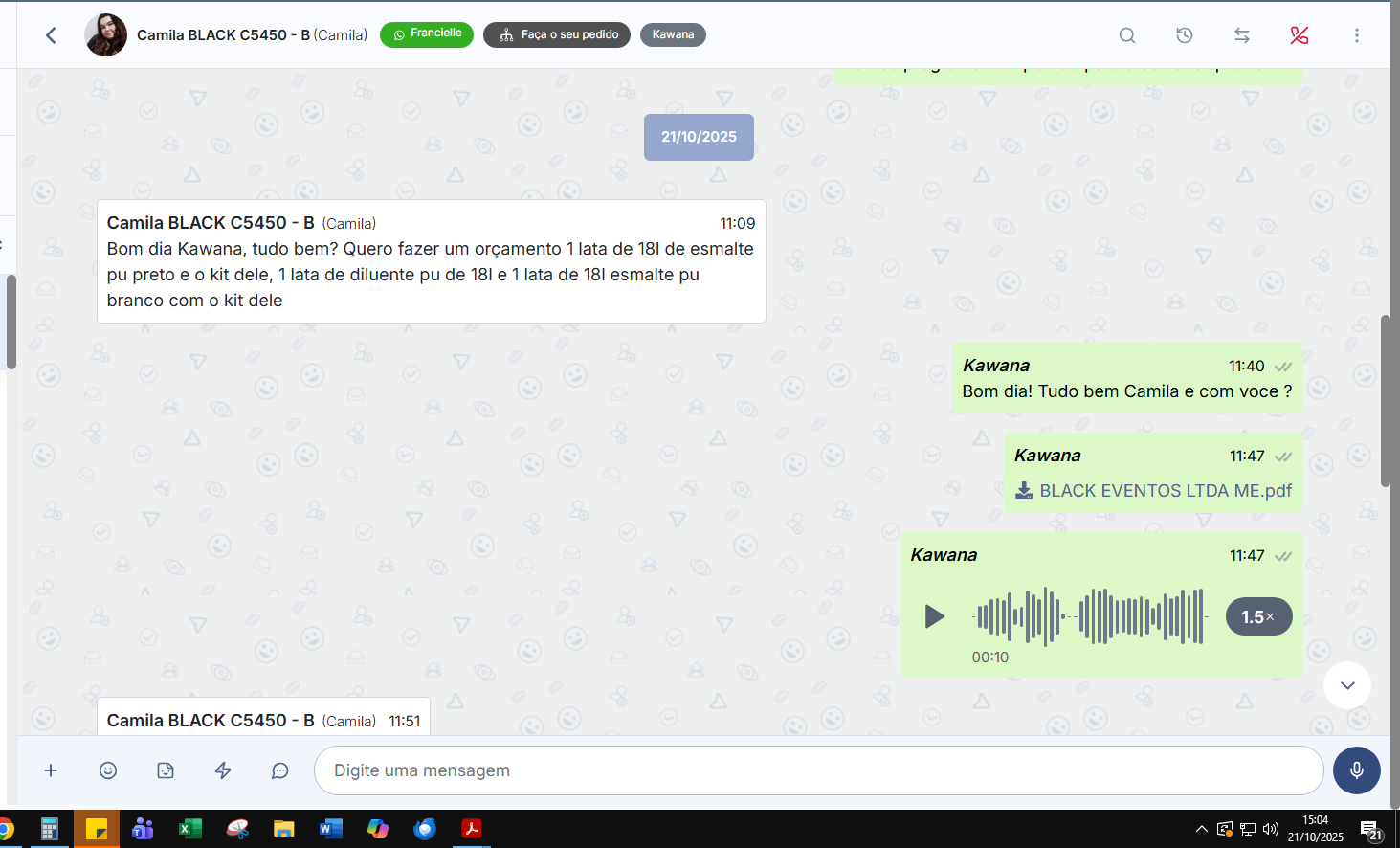Click the plus attachment icon
Screen dimensions: 1400x848
(x=51, y=770)
